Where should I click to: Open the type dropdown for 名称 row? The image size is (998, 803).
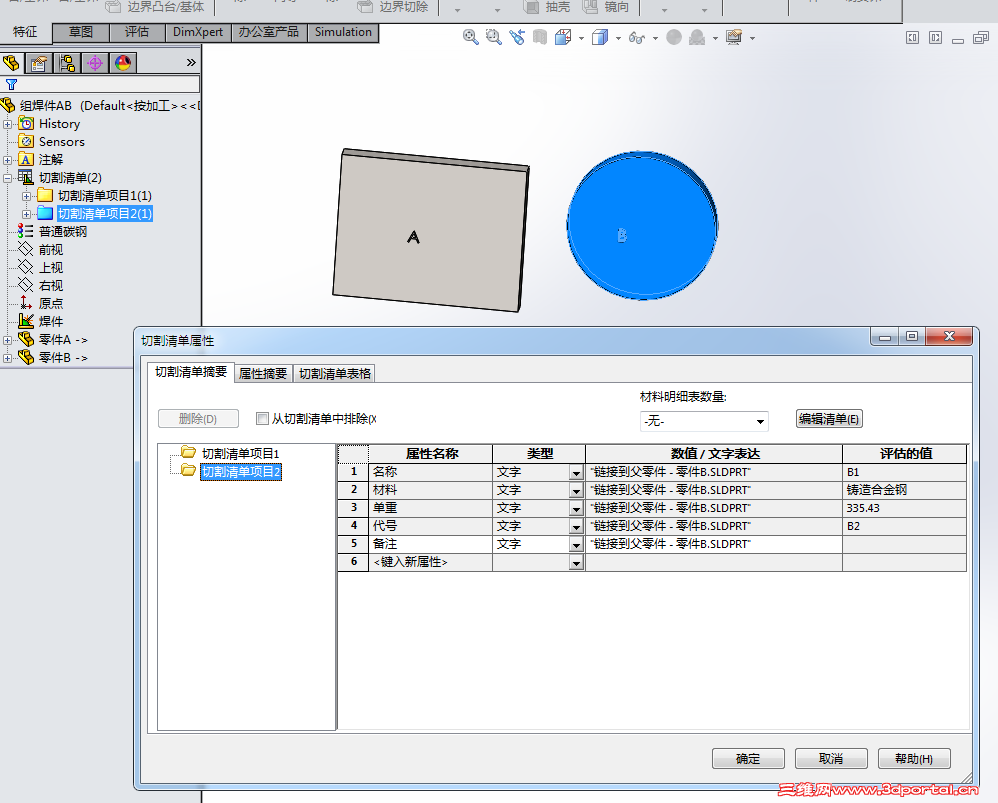[576, 473]
